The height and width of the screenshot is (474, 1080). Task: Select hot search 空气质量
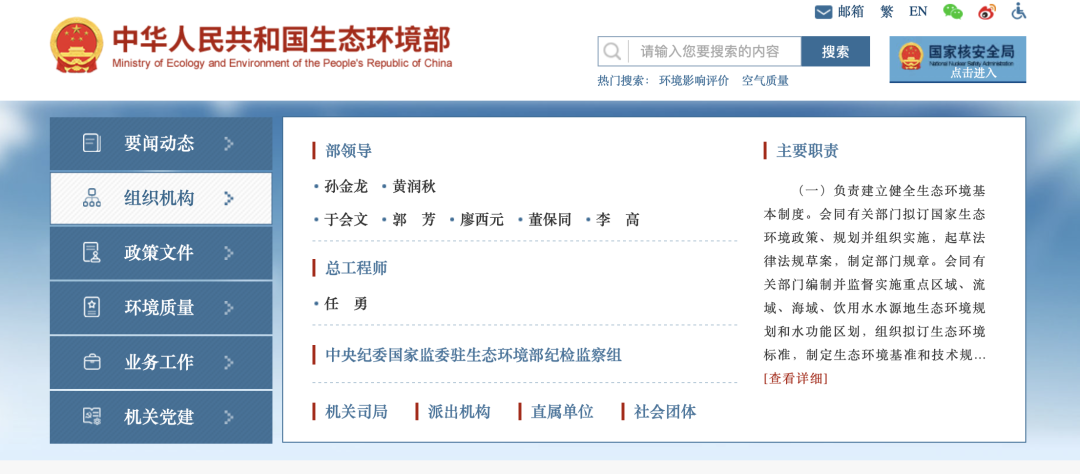click(x=765, y=81)
